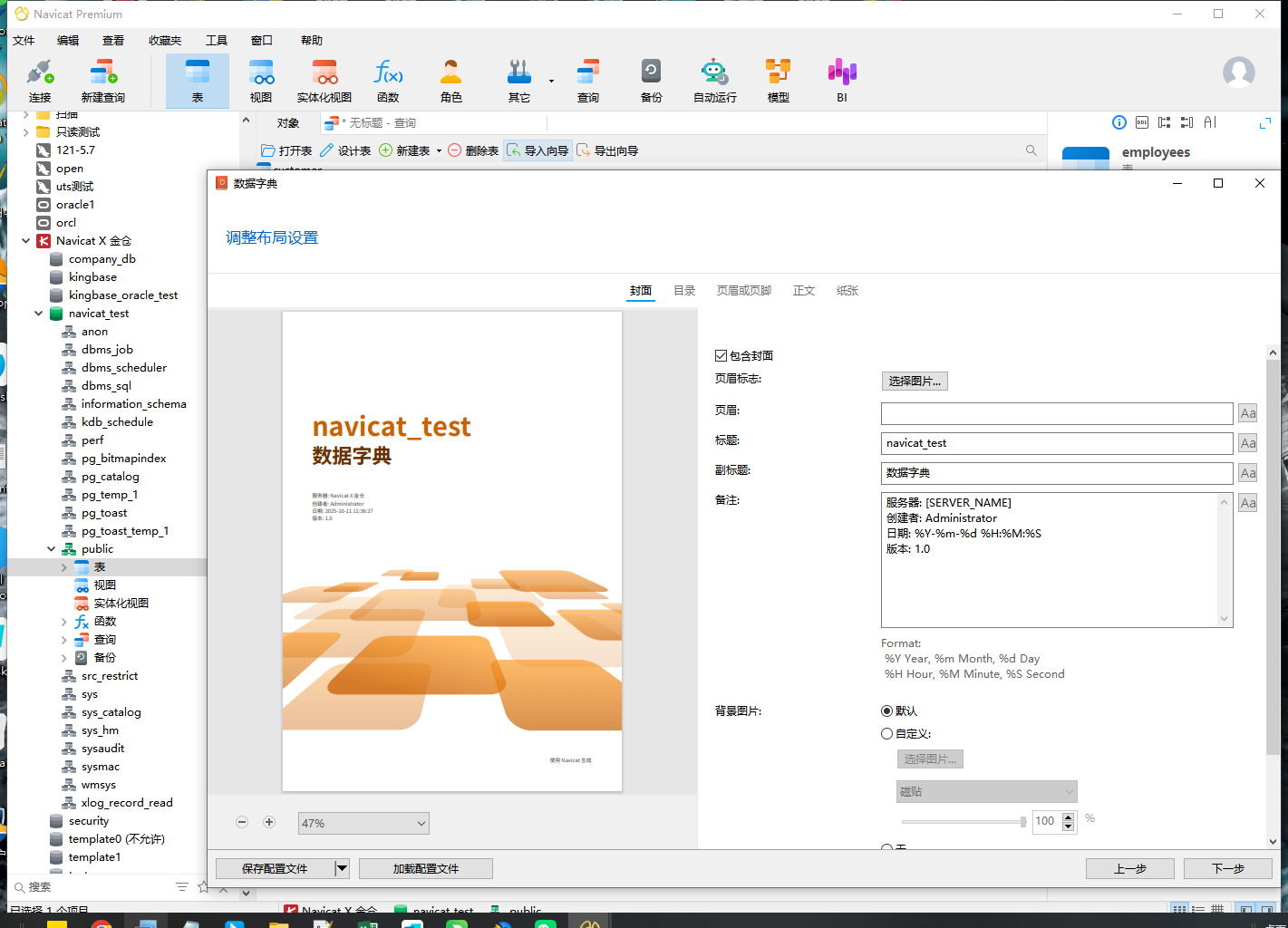This screenshot has width=1288, height=928.
Task: Select the 默认 background radio button
Action: click(886, 711)
